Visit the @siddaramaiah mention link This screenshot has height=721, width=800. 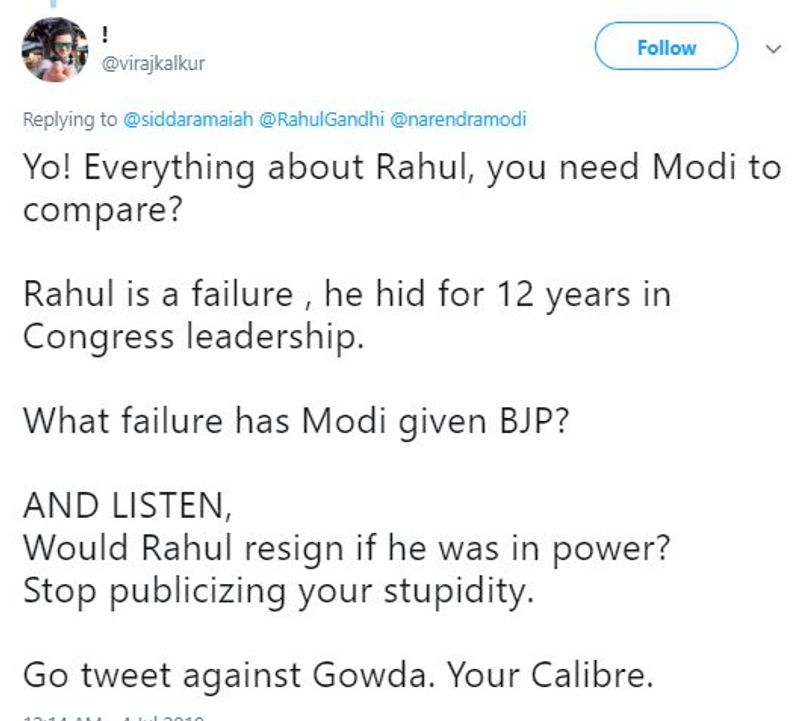point(188,119)
